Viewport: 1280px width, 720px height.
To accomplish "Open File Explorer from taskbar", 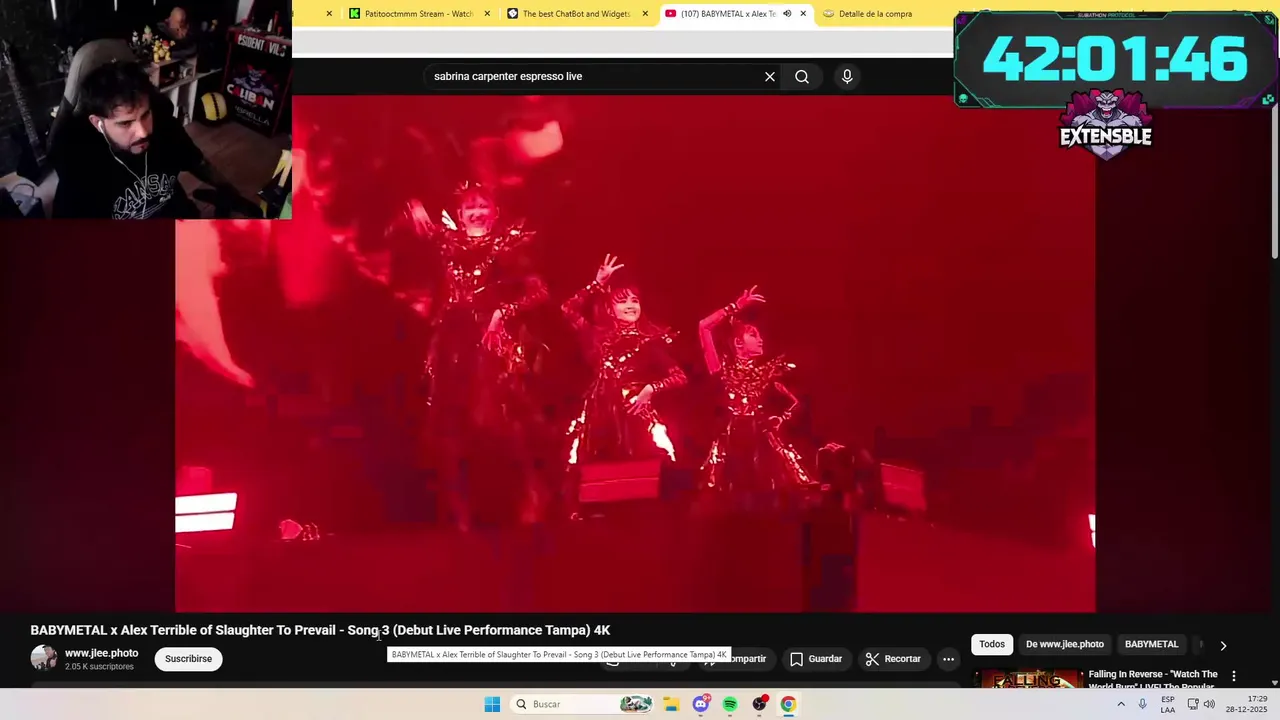I will tap(671, 704).
